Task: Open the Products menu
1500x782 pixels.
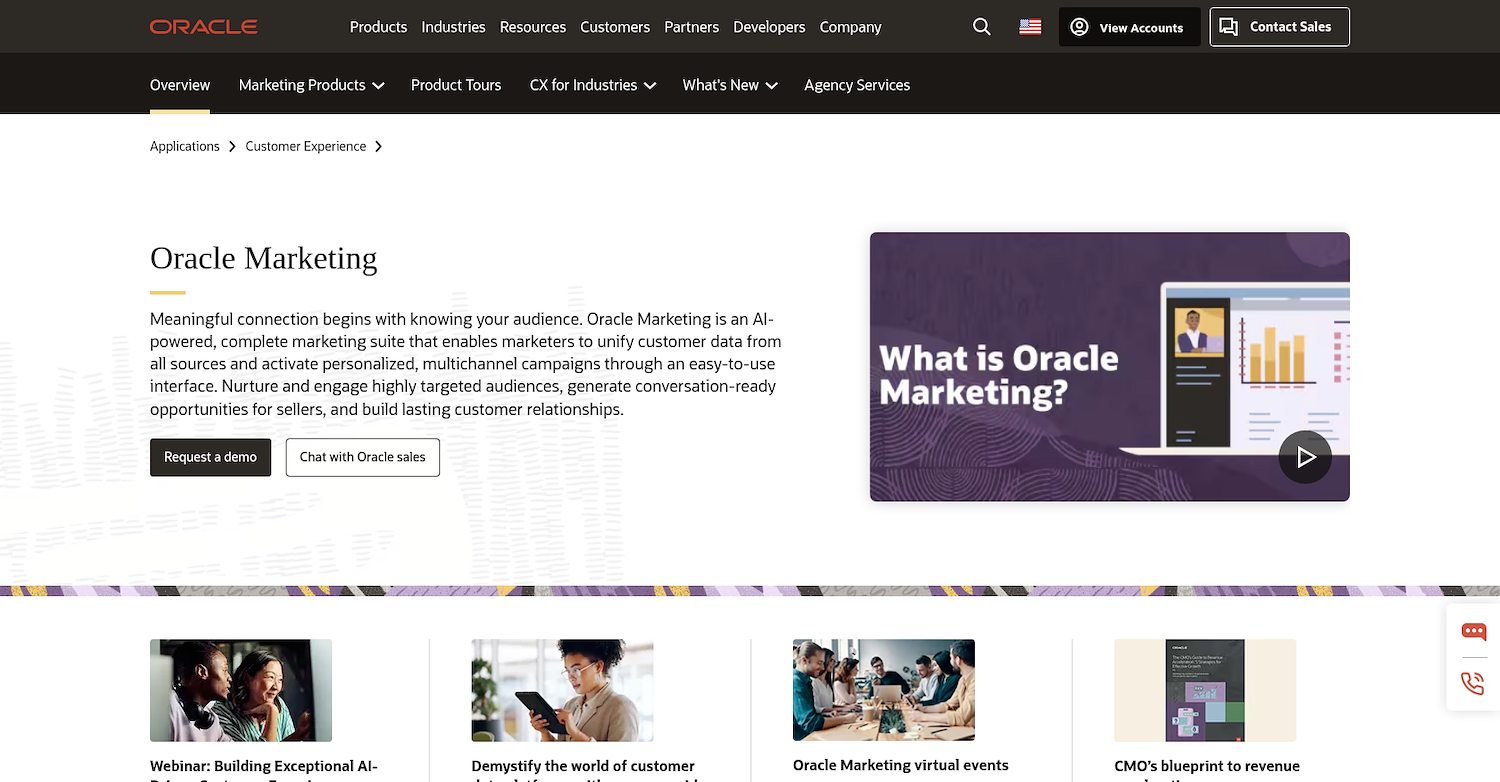Action: tap(378, 27)
